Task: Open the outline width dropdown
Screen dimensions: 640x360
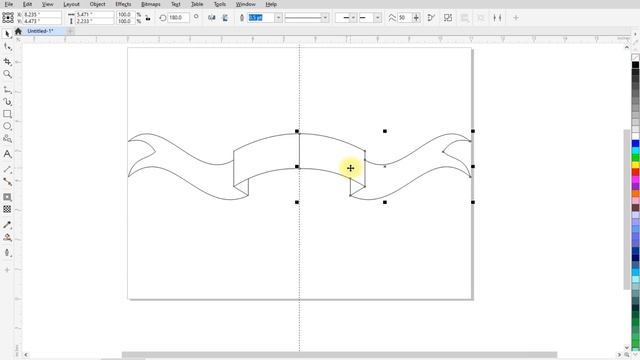Action: click(x=278, y=18)
